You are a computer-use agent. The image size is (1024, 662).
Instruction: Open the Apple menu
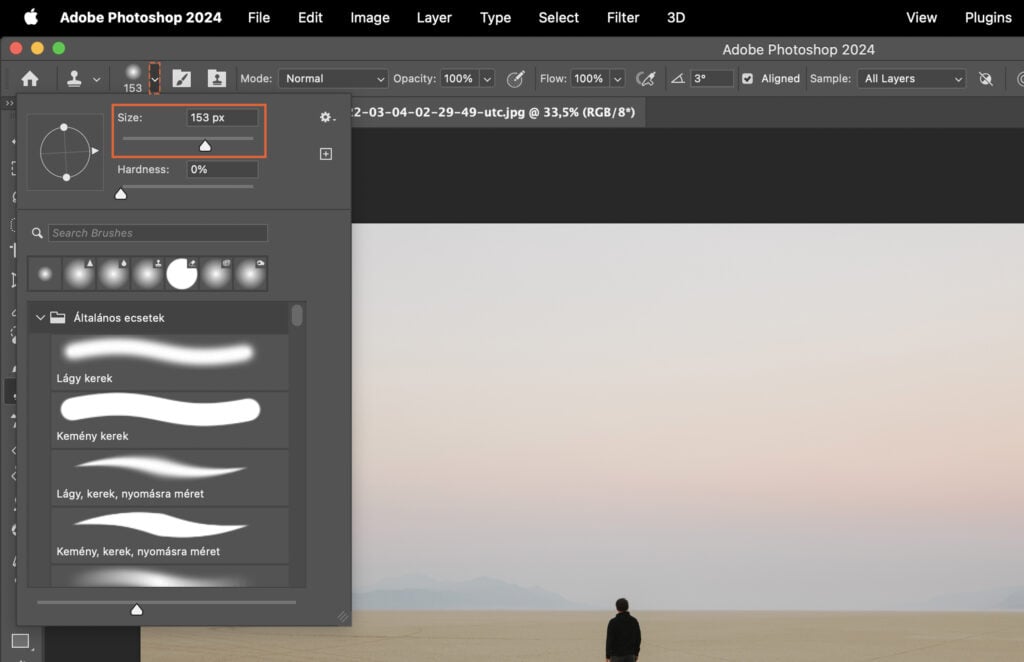tap(27, 17)
